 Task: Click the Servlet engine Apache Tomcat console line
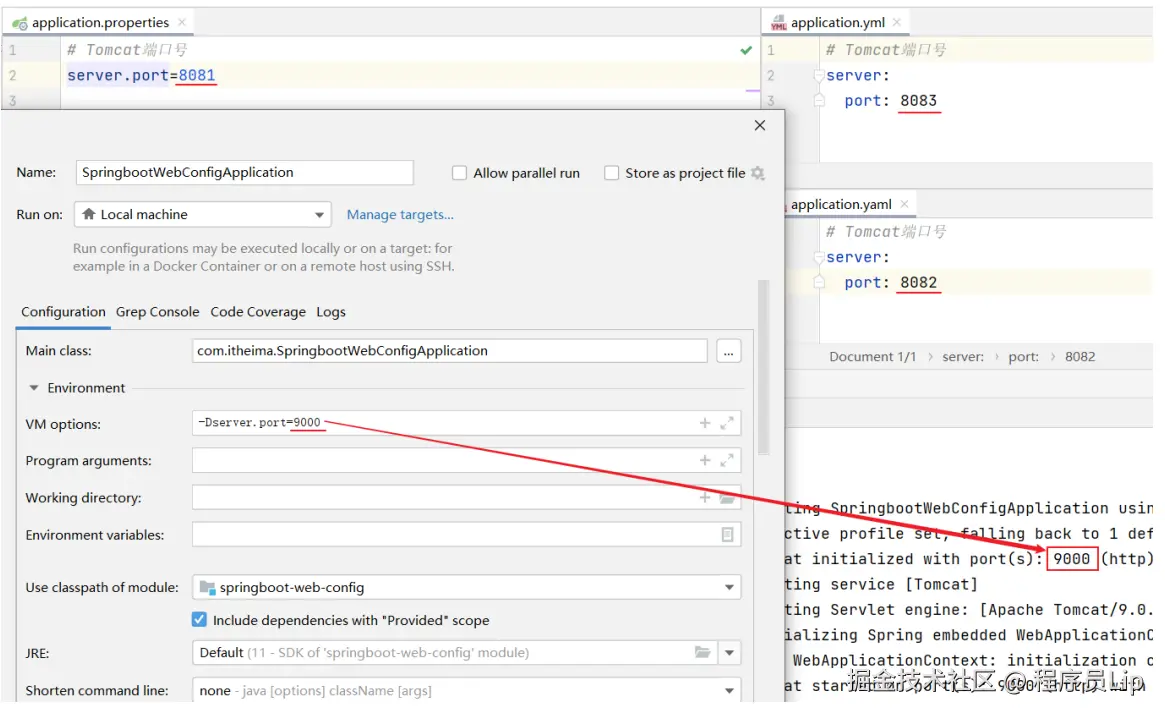coord(969,610)
